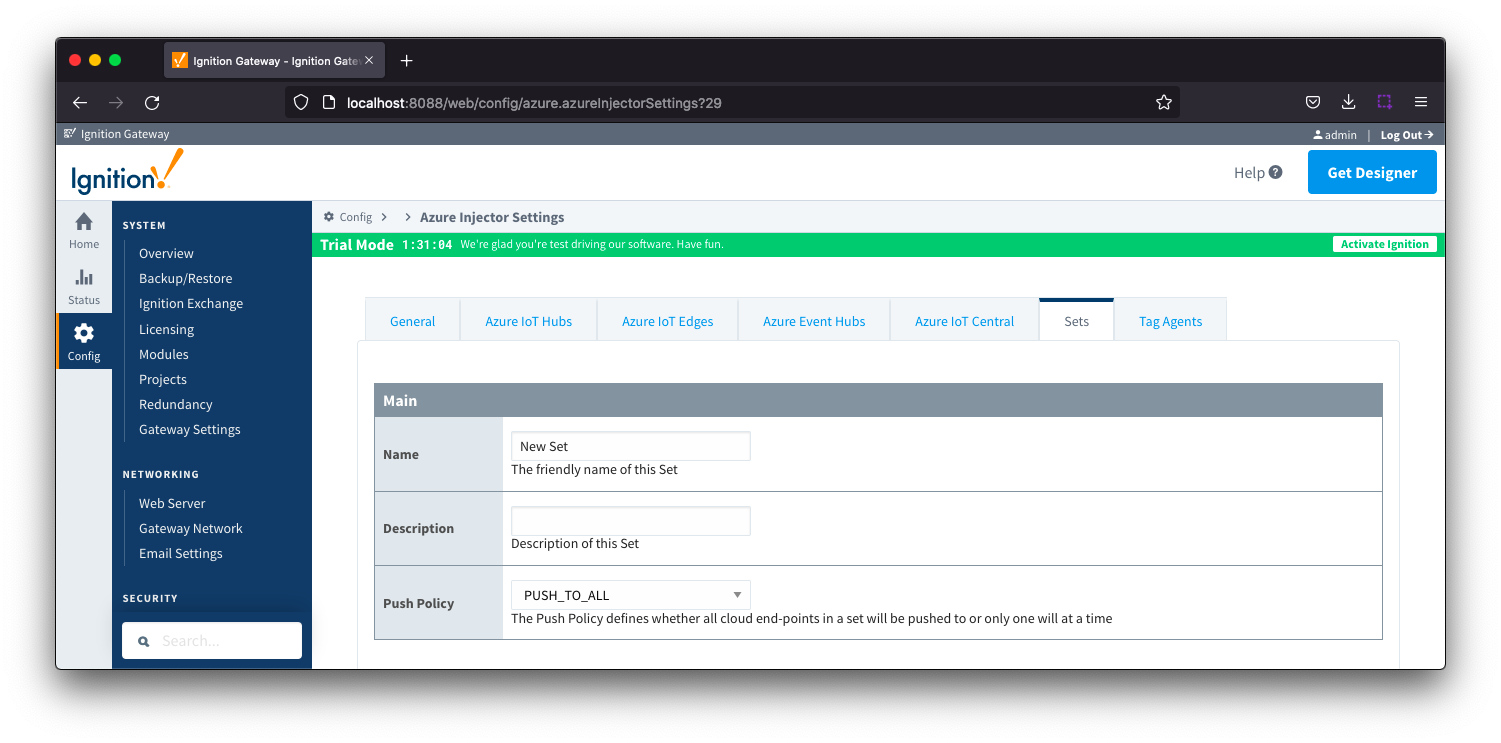Click the Get Designer button
The image size is (1501, 743).
(x=1371, y=172)
